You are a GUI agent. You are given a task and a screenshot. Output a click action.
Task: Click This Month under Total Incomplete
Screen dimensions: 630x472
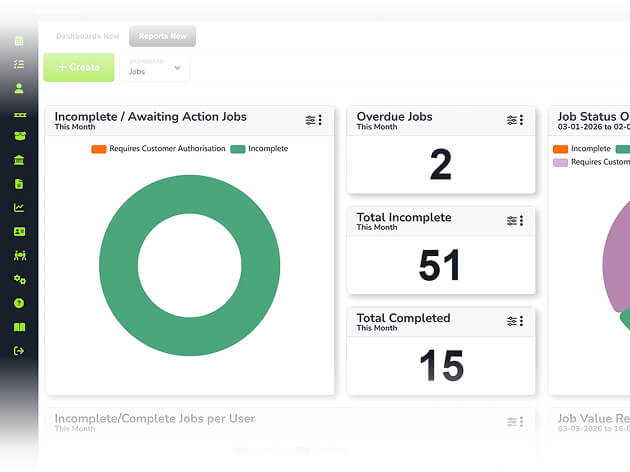pos(377,227)
